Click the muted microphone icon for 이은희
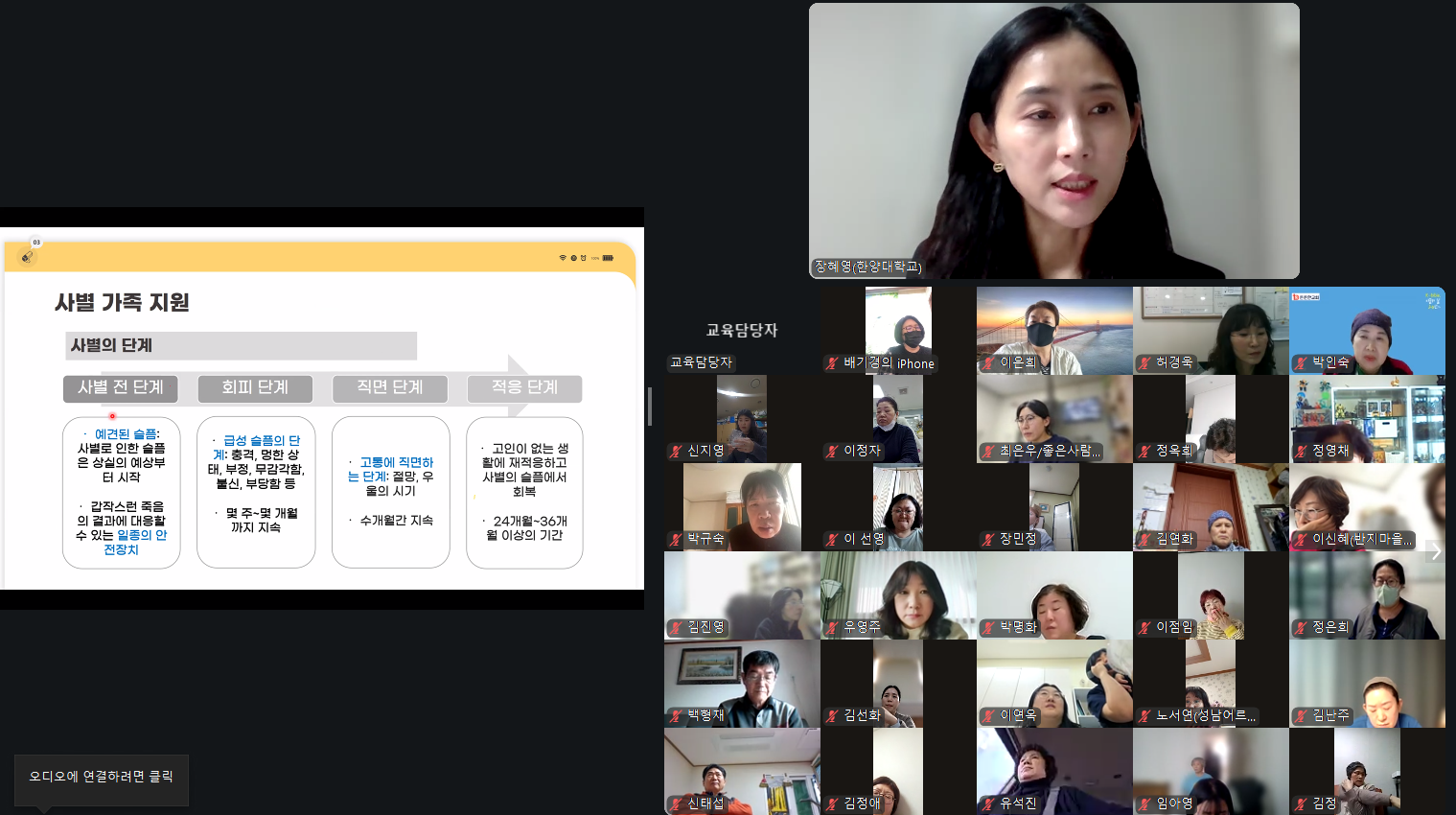 coord(988,363)
